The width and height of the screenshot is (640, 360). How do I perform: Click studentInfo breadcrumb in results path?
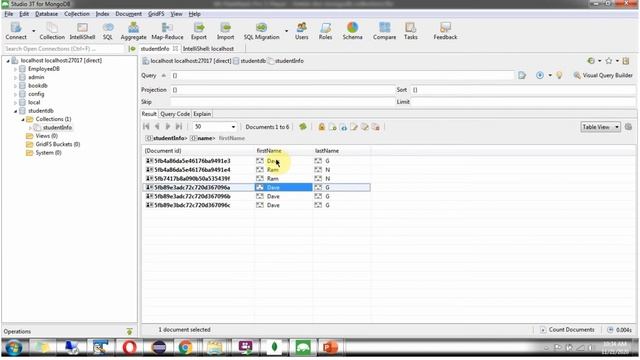click(167, 138)
